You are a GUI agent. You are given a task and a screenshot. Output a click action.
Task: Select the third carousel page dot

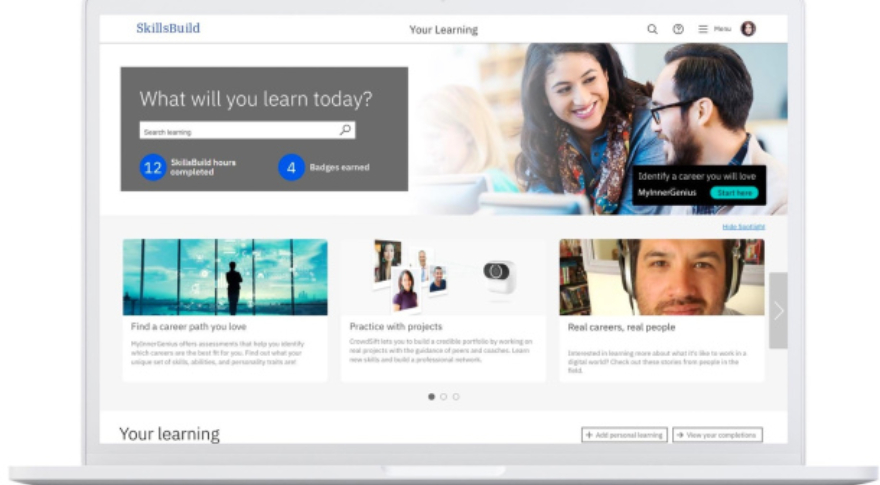[x=456, y=397]
